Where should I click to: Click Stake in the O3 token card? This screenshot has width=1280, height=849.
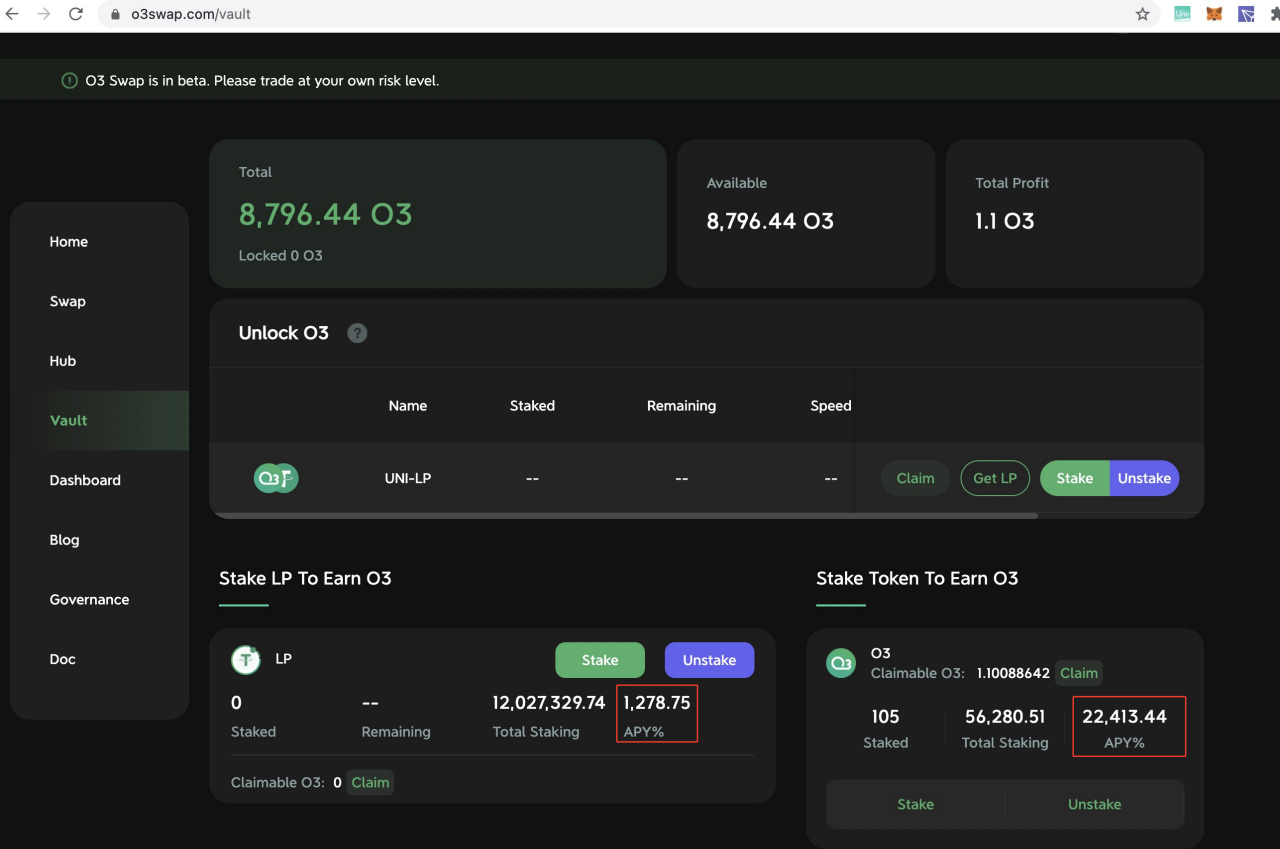pyautogui.click(x=916, y=804)
